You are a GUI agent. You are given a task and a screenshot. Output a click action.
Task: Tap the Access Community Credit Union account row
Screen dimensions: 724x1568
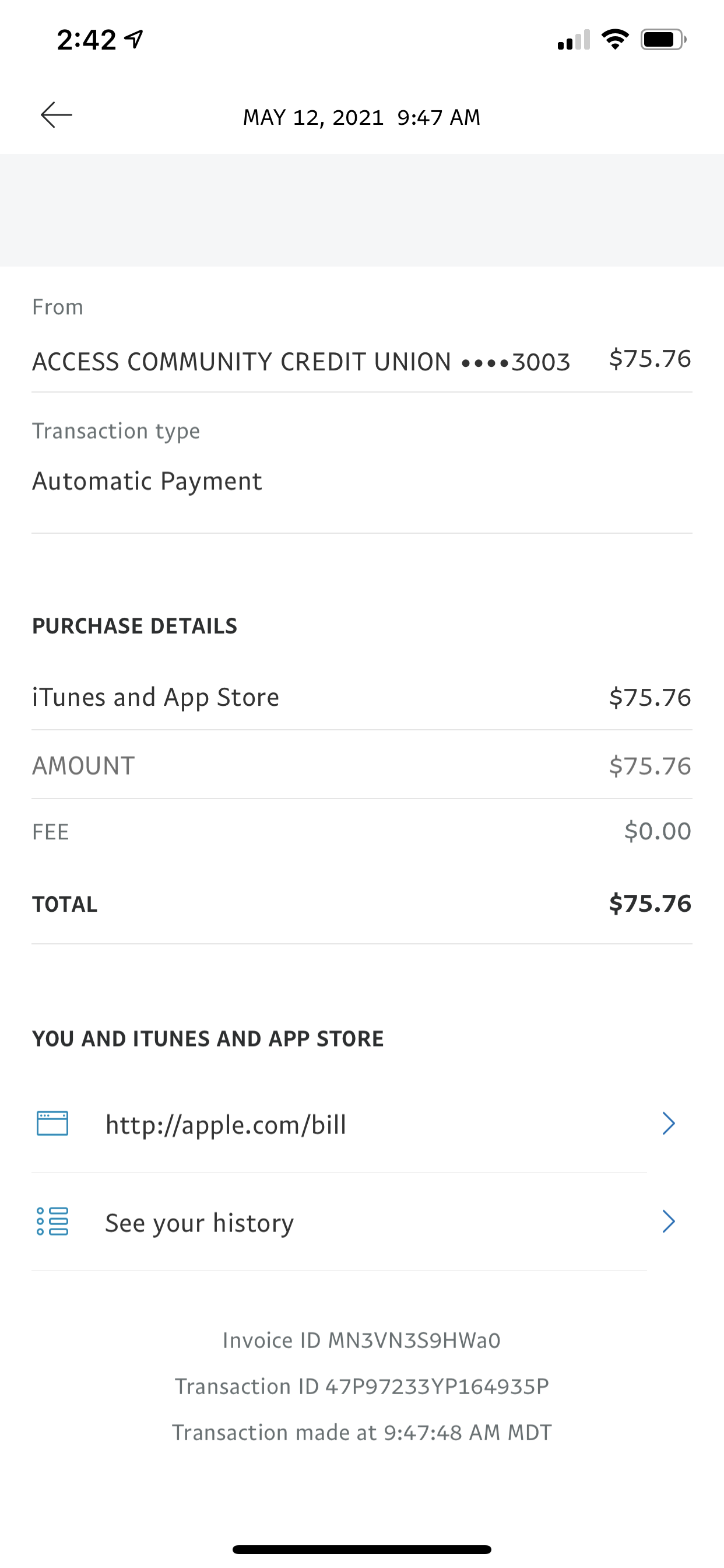coord(362,360)
